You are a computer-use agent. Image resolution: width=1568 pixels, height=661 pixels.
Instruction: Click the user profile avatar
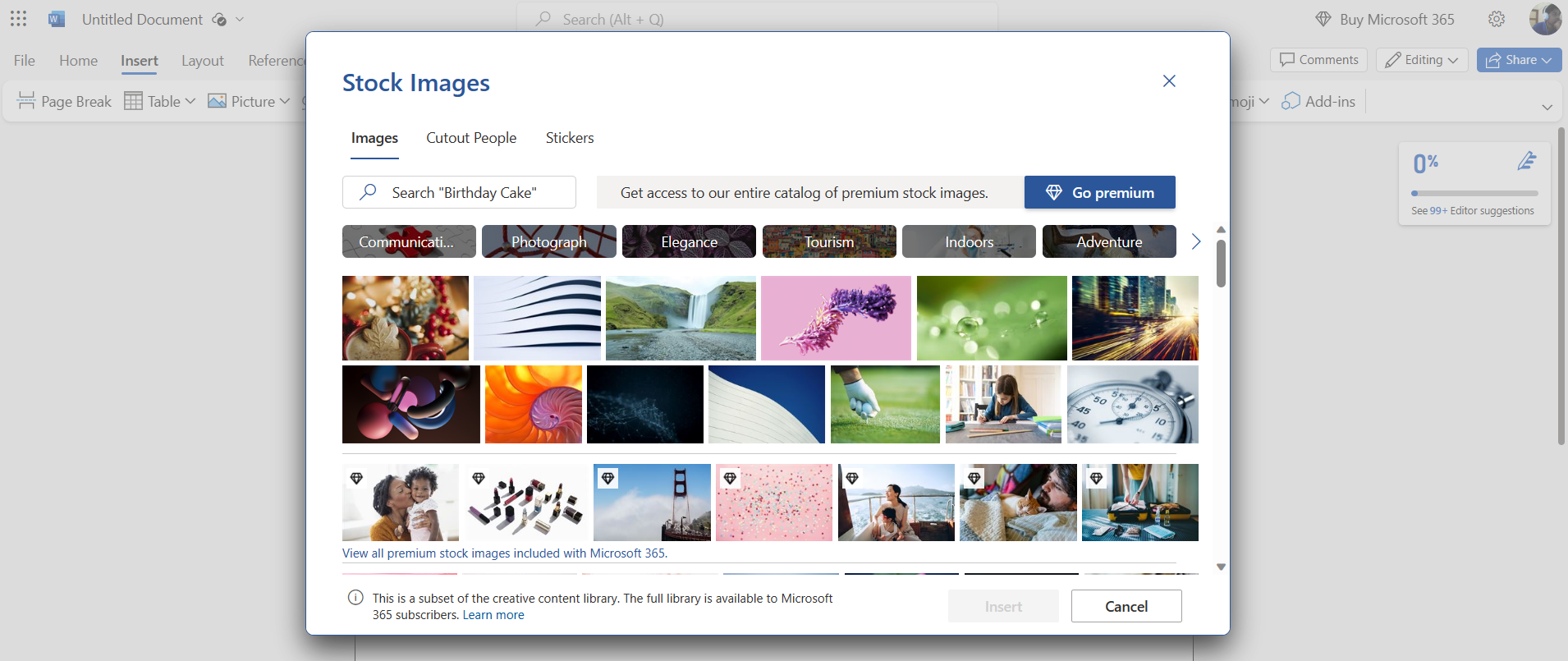(1544, 19)
